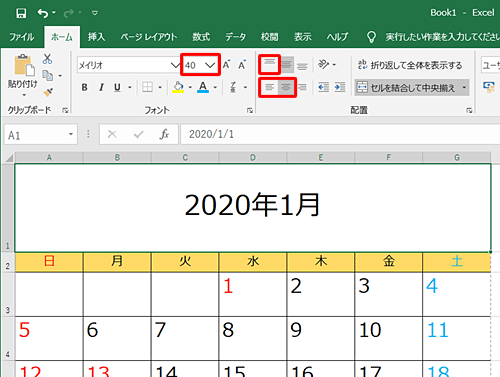Open the borders dropdown arrow
This screenshot has height=377, width=500.
pos(160,87)
